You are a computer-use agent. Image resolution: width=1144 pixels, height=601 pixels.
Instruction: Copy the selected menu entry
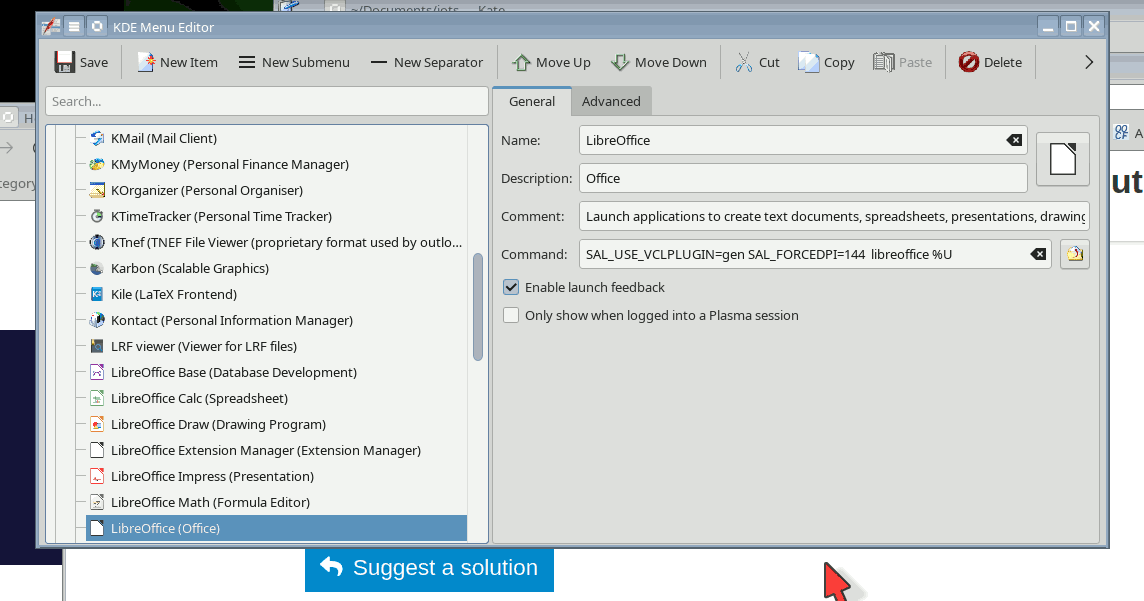click(826, 62)
